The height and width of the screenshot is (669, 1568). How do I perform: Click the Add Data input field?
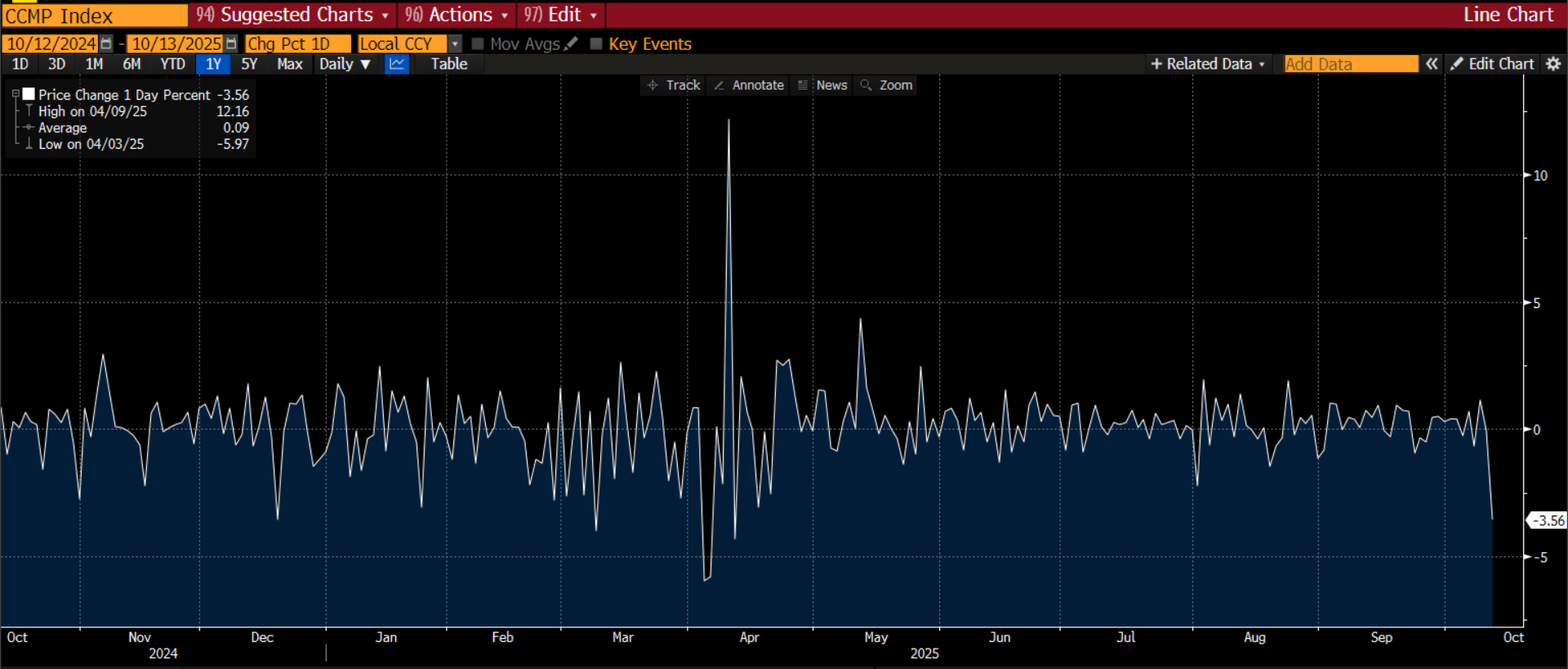[x=1350, y=64]
